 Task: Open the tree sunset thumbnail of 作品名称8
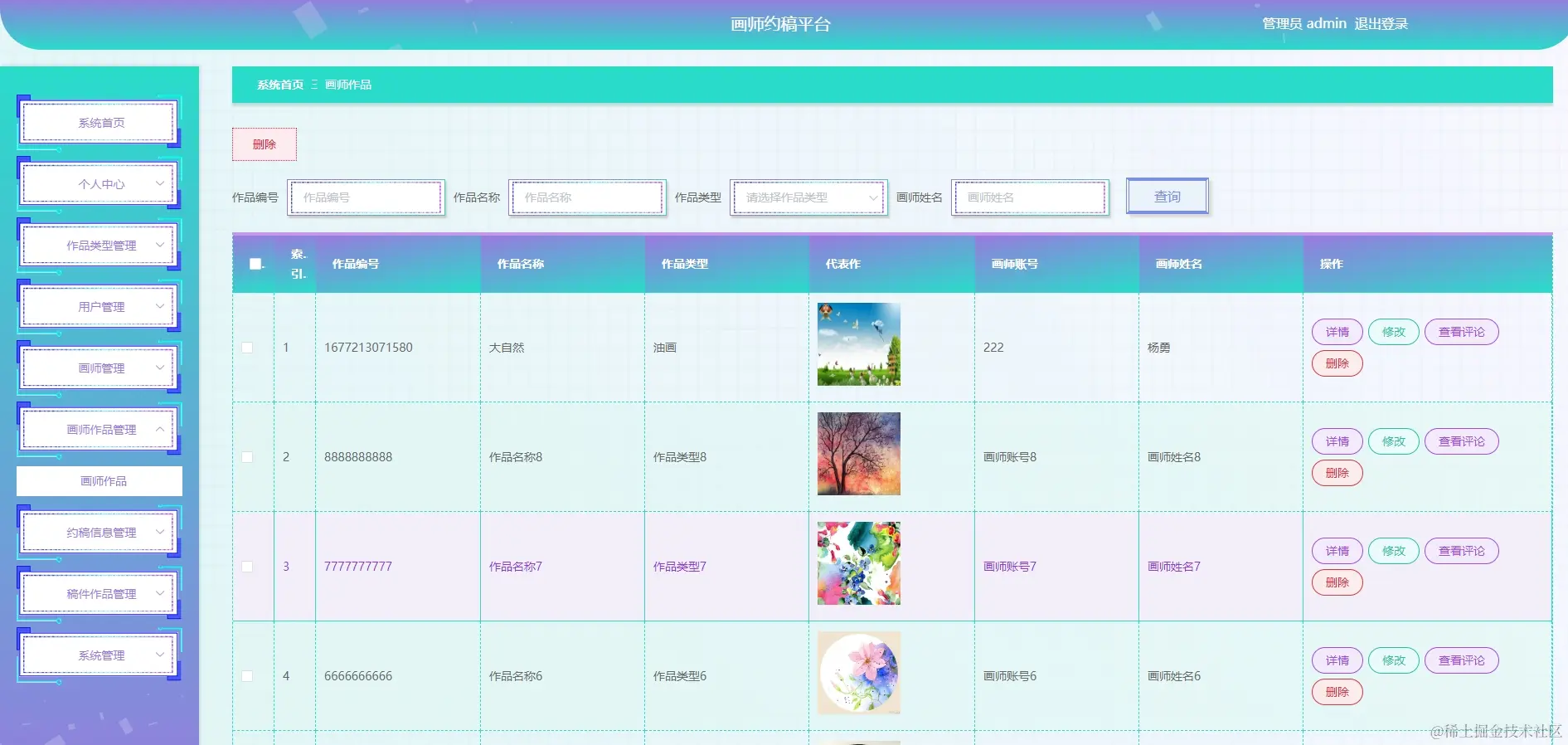click(859, 454)
